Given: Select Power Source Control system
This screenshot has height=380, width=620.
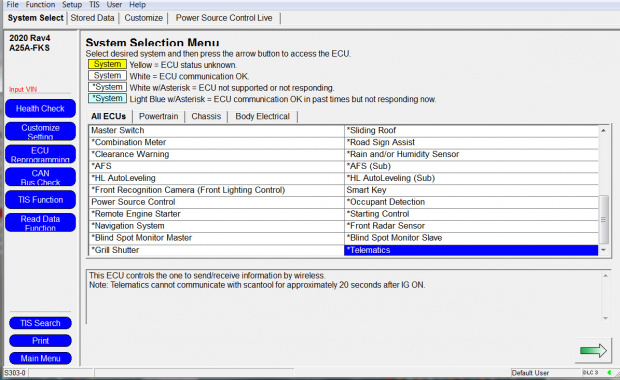Looking at the screenshot, I should click(217, 202).
